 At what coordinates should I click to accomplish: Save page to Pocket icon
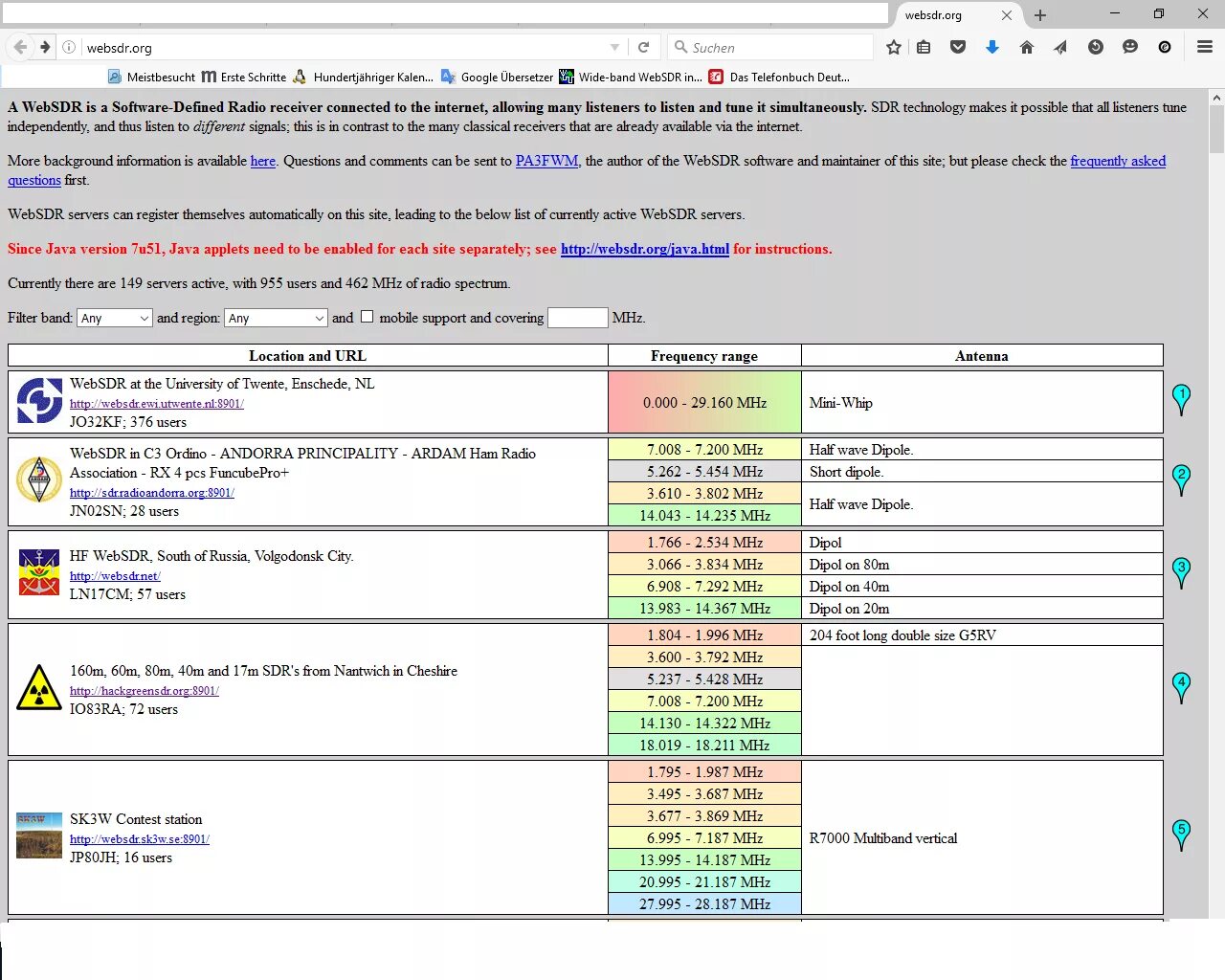958,47
